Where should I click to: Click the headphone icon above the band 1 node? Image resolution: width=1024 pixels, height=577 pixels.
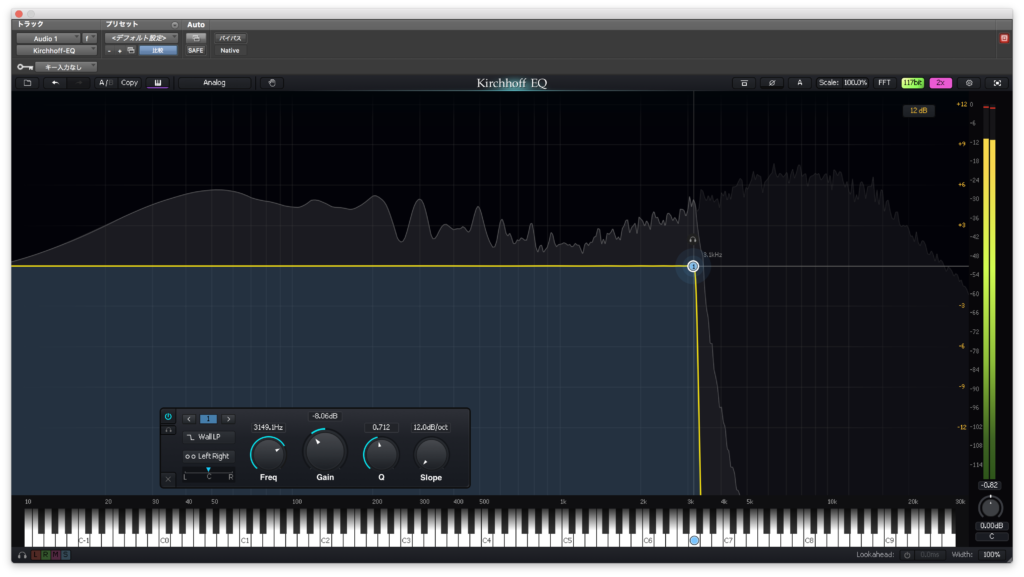tap(693, 240)
